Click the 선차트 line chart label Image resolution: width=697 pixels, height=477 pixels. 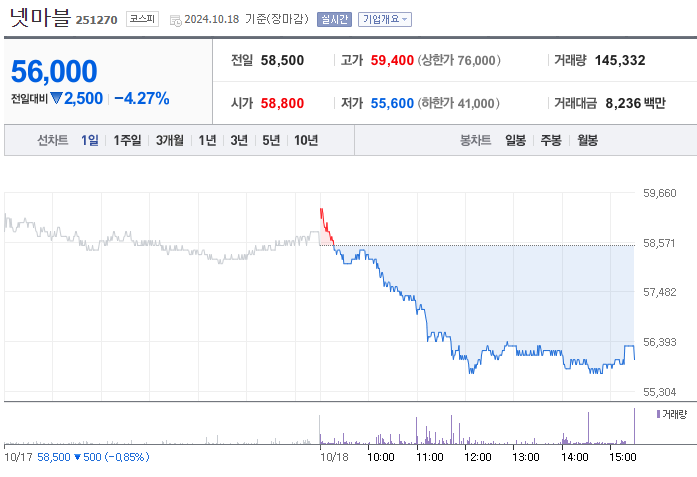(x=52, y=140)
